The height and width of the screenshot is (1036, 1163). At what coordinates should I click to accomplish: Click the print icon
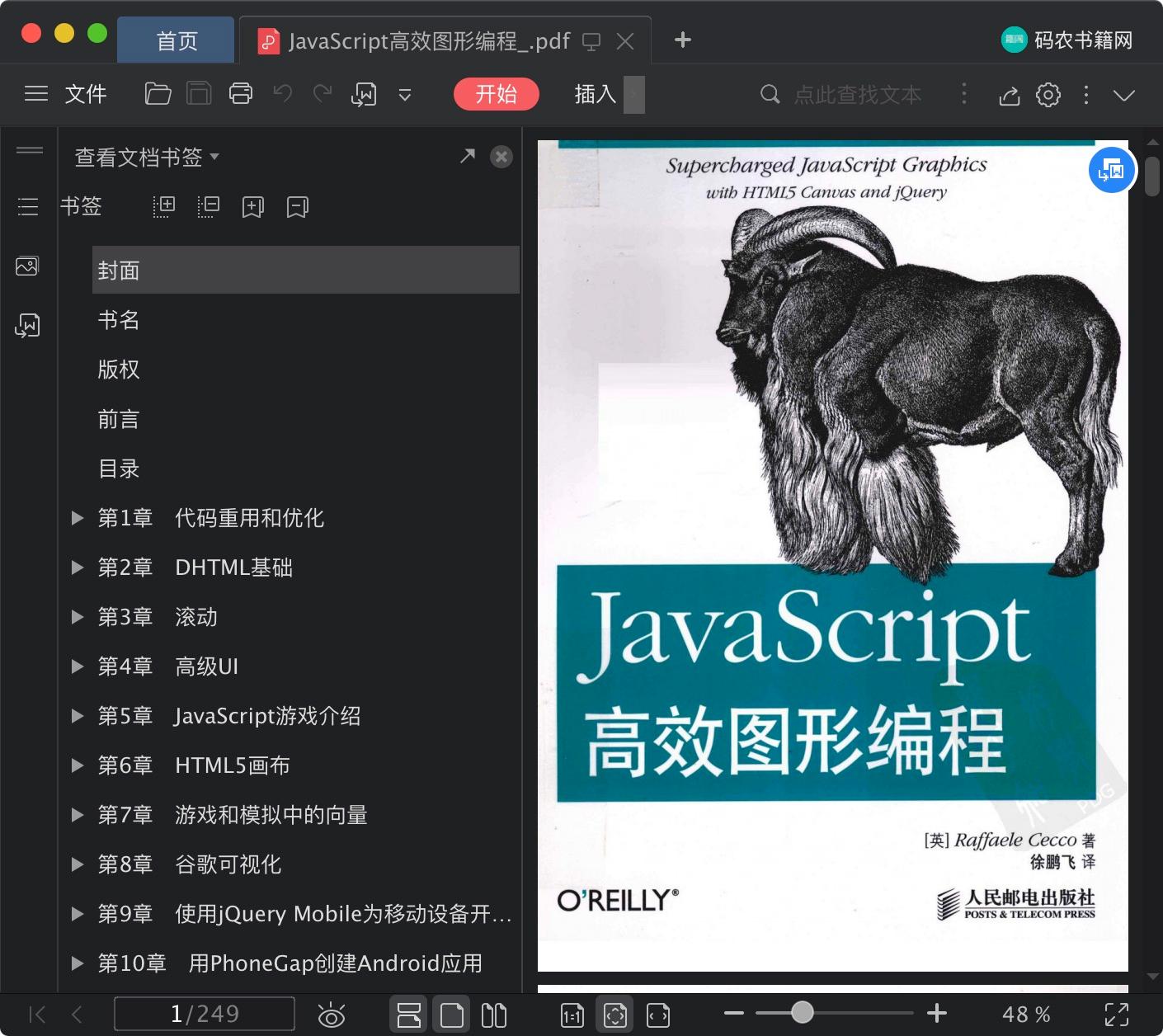[241, 94]
